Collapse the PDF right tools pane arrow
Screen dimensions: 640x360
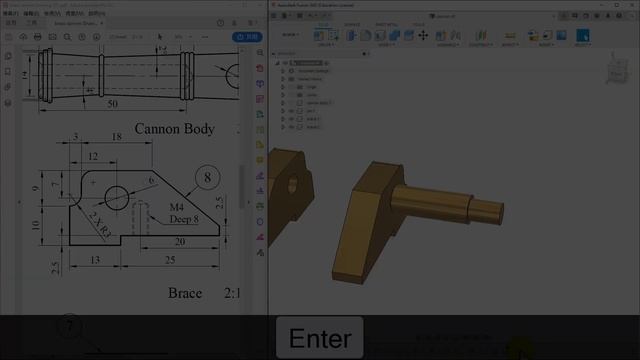tap(249, 202)
